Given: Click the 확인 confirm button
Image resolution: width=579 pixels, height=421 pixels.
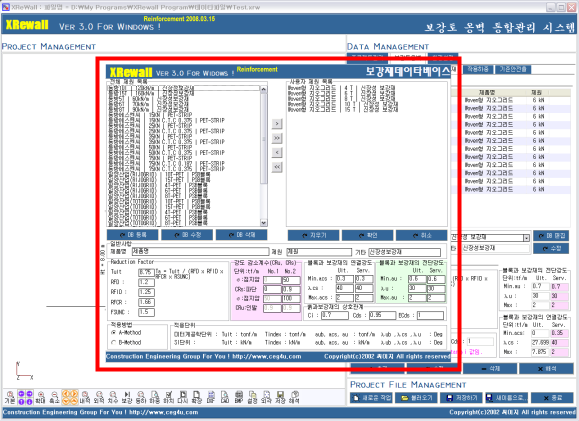Looking at the screenshot, I should 367,235.
